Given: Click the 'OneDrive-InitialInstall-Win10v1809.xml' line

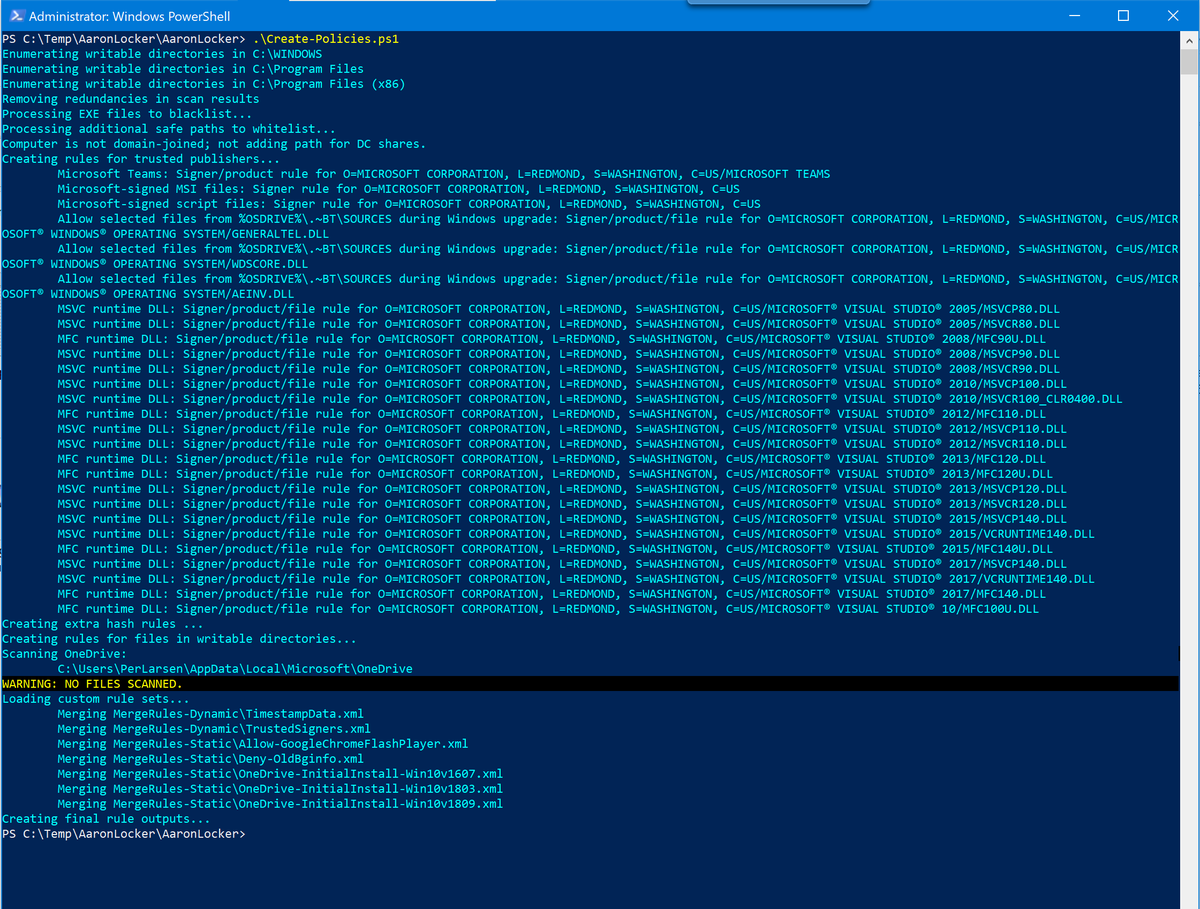Looking at the screenshot, I should coord(280,804).
